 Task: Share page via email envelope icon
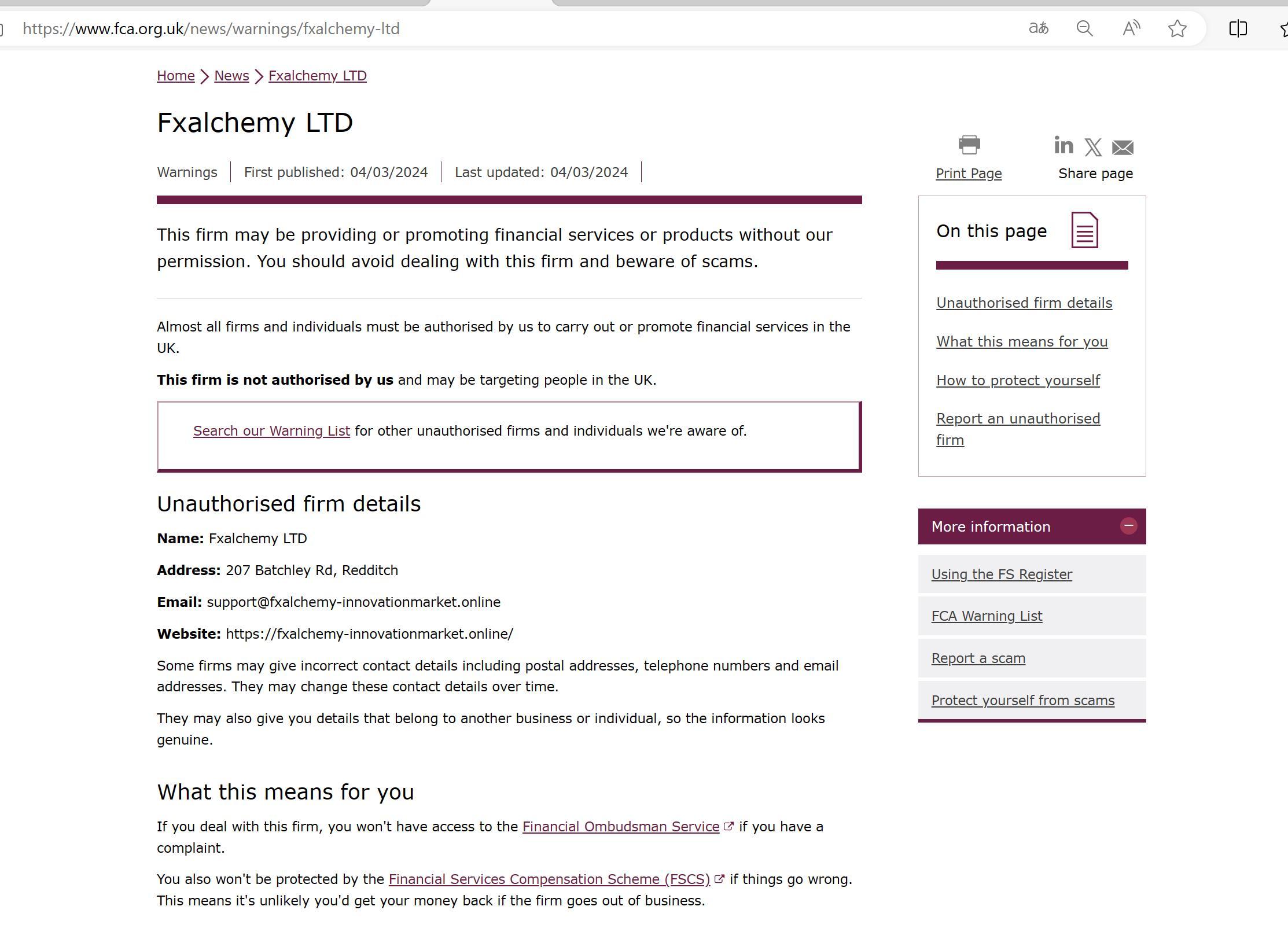(x=1123, y=148)
